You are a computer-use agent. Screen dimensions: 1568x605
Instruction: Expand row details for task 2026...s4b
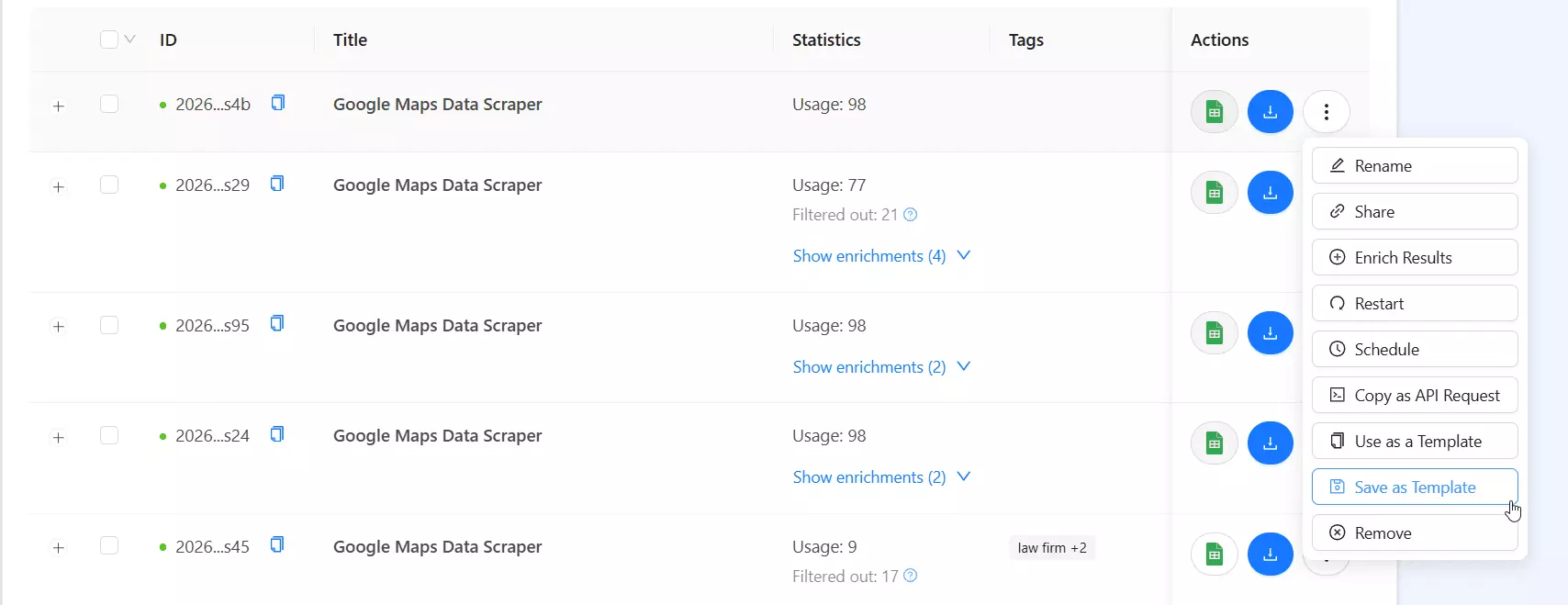[59, 106]
